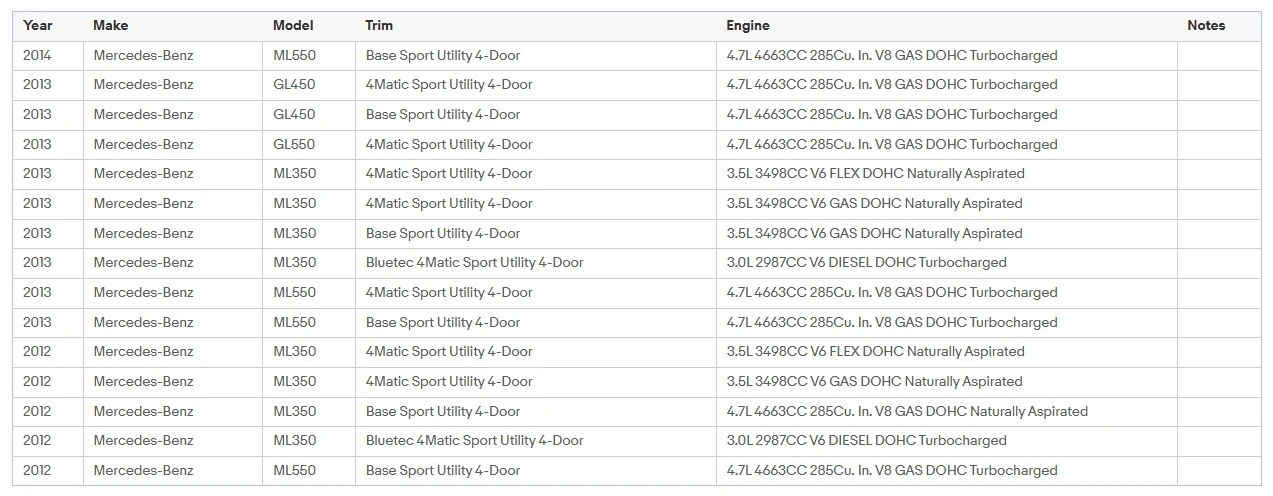Click the Make column header

(x=173, y=26)
